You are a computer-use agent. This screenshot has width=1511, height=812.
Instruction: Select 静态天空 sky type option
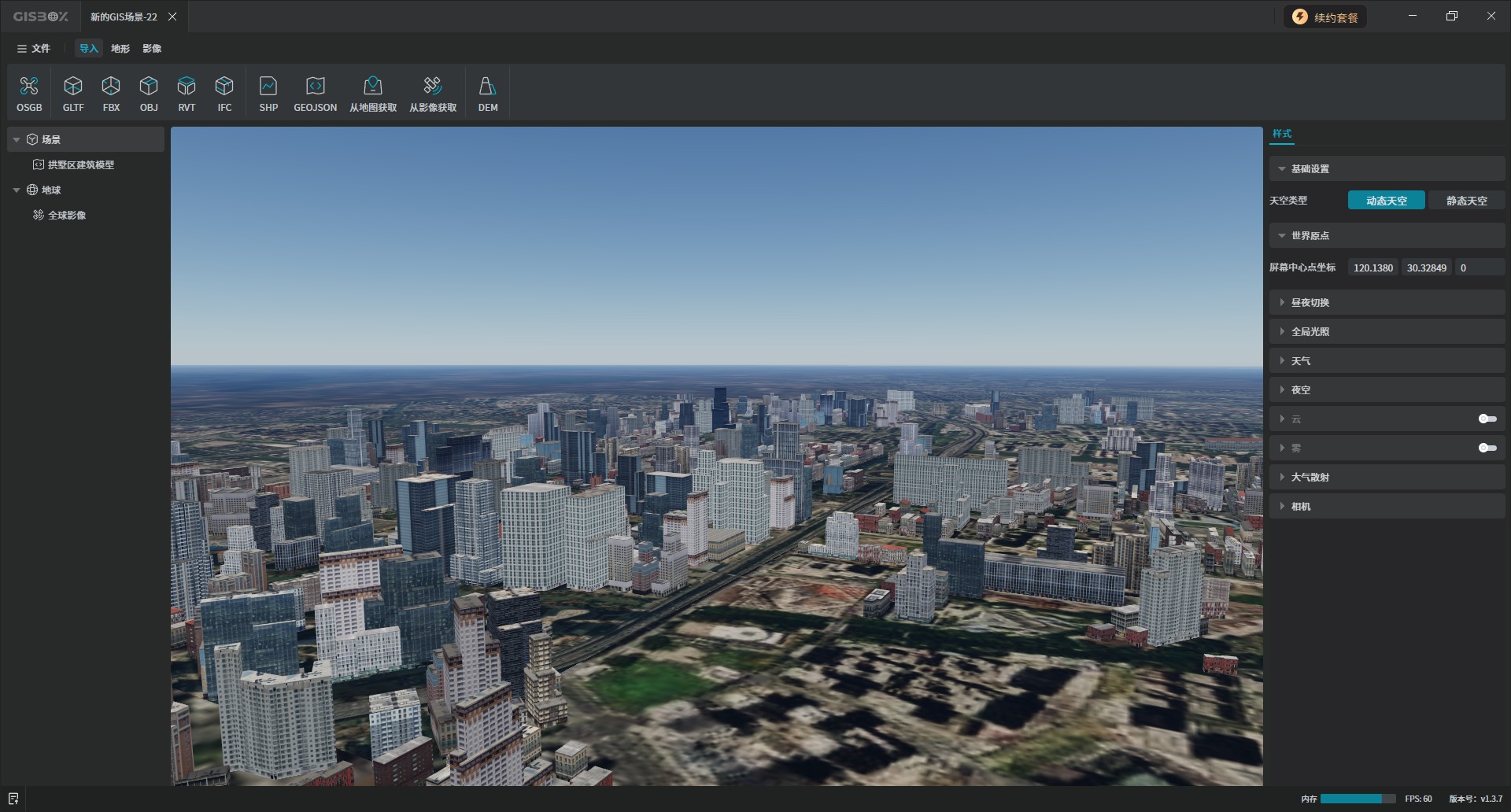click(1466, 201)
